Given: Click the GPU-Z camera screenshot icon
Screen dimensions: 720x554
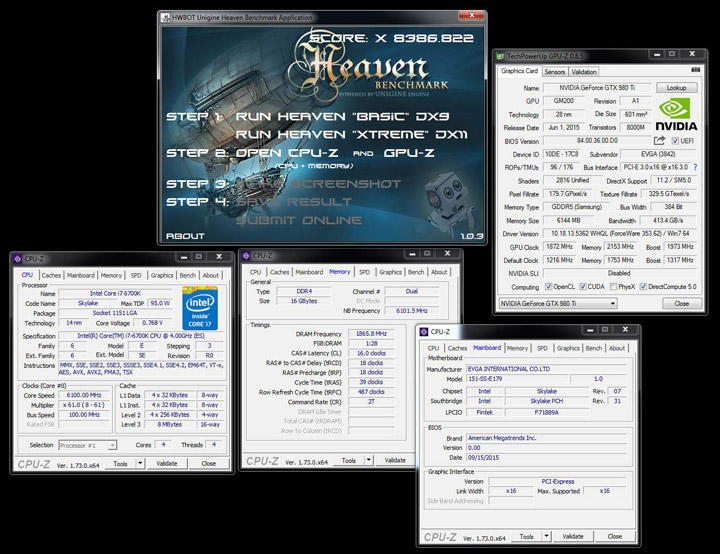Looking at the screenshot, I should tap(695, 70).
